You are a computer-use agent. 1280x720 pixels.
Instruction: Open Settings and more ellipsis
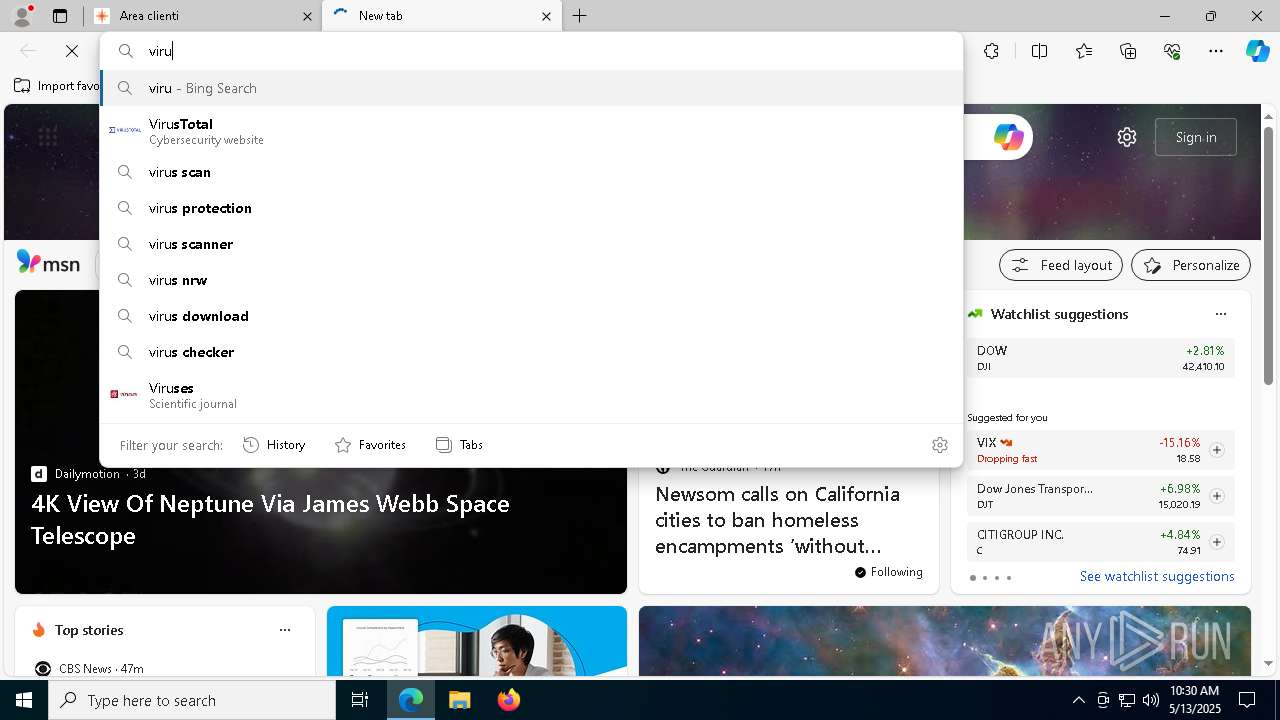1216,51
